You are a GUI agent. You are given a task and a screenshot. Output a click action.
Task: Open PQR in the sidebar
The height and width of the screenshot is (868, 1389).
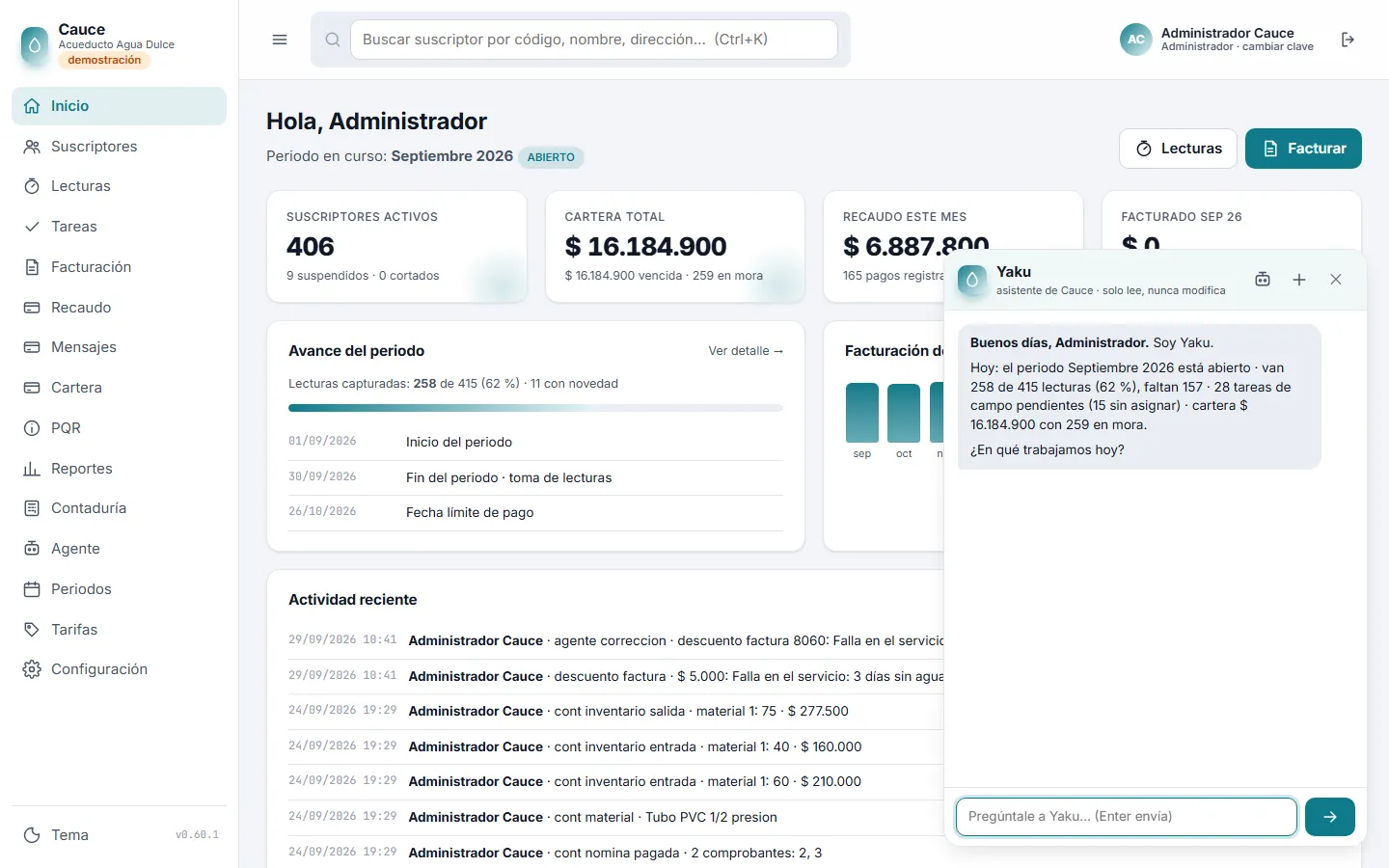119,428
